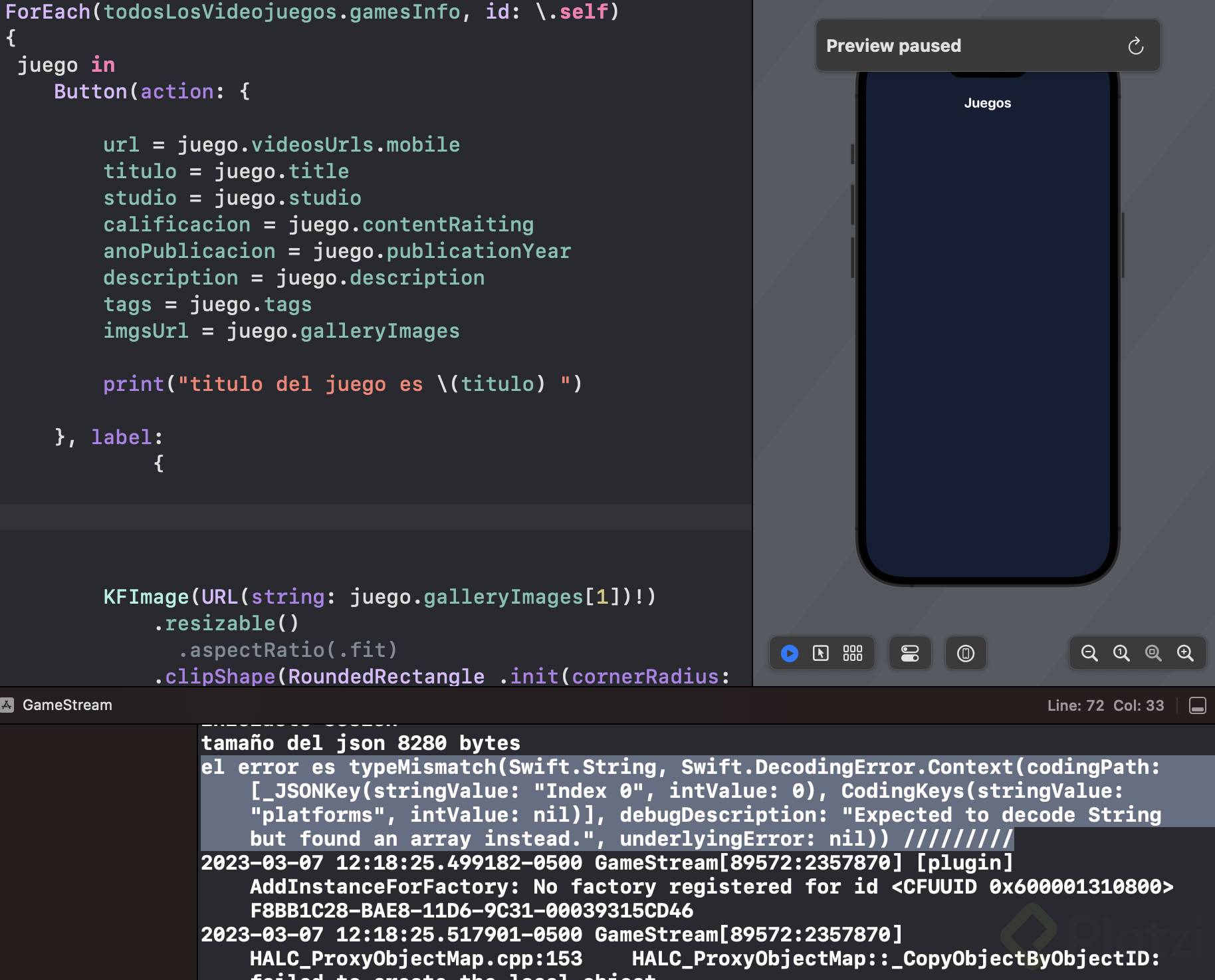Click the GameStream app icon in the debug bar
Image resolution: width=1215 pixels, height=980 pixels.
[x=7, y=705]
